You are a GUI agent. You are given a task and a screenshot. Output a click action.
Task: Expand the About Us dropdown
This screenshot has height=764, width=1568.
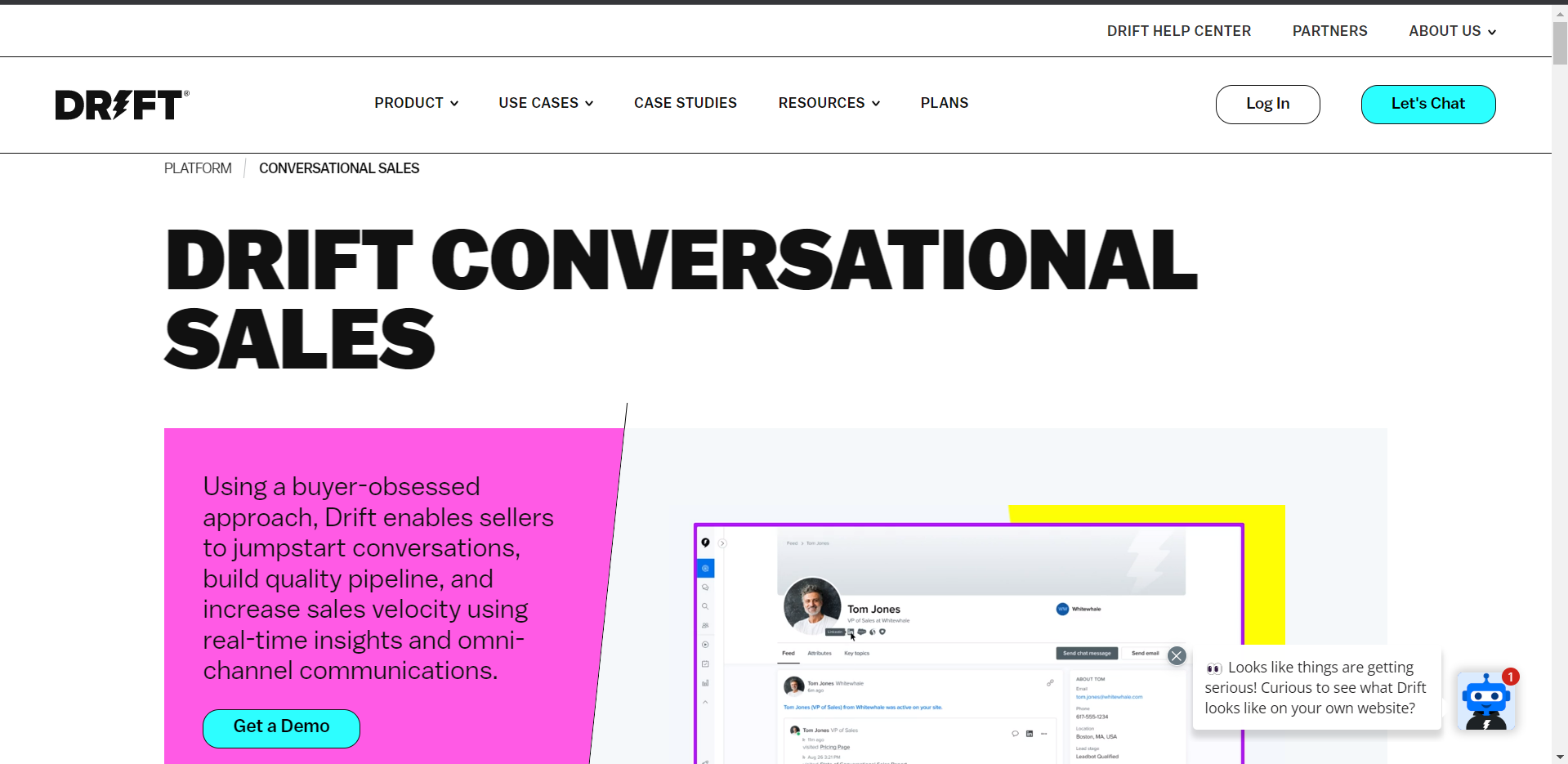pyautogui.click(x=1452, y=31)
